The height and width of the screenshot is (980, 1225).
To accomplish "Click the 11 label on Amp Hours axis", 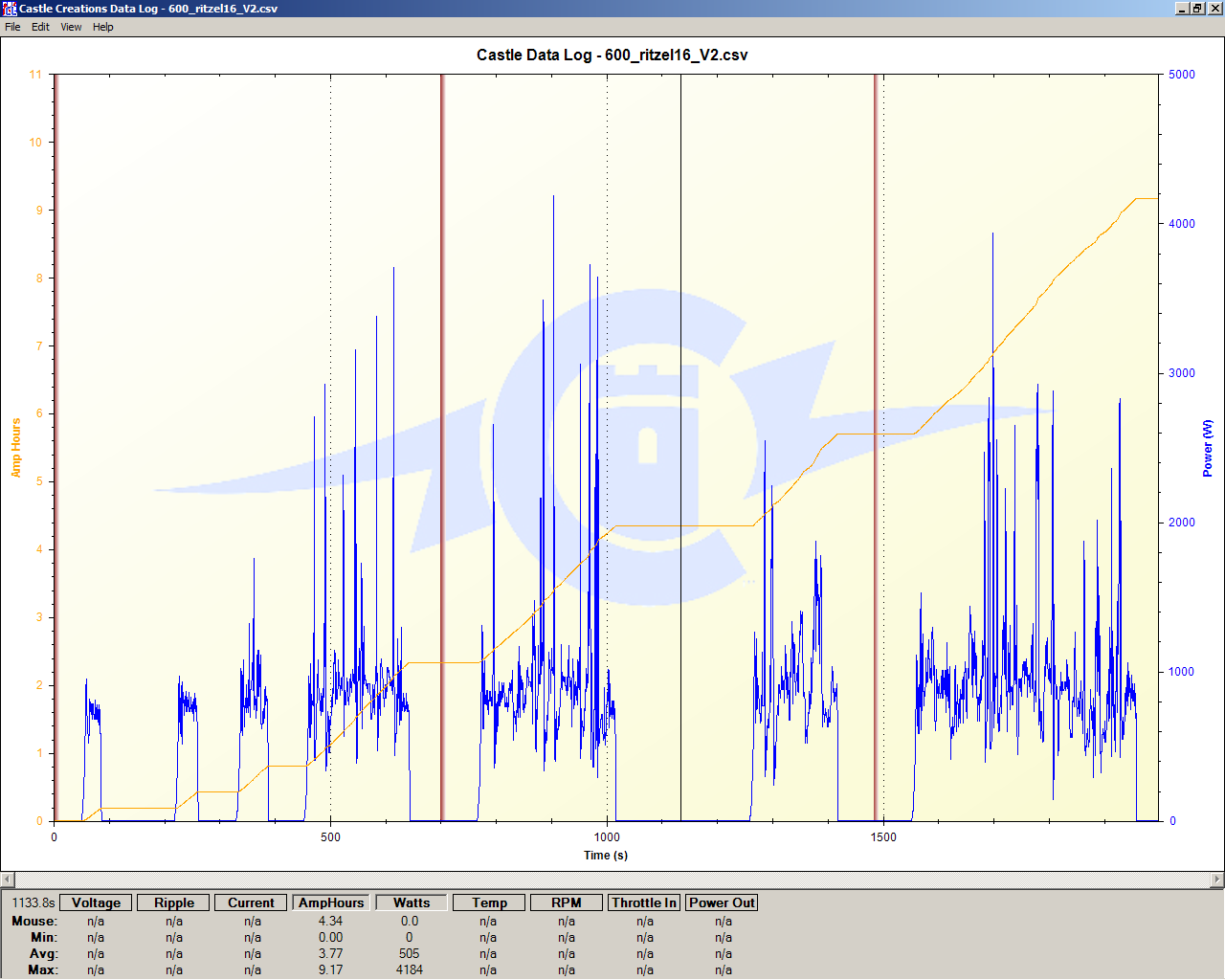I will tap(35, 75).
